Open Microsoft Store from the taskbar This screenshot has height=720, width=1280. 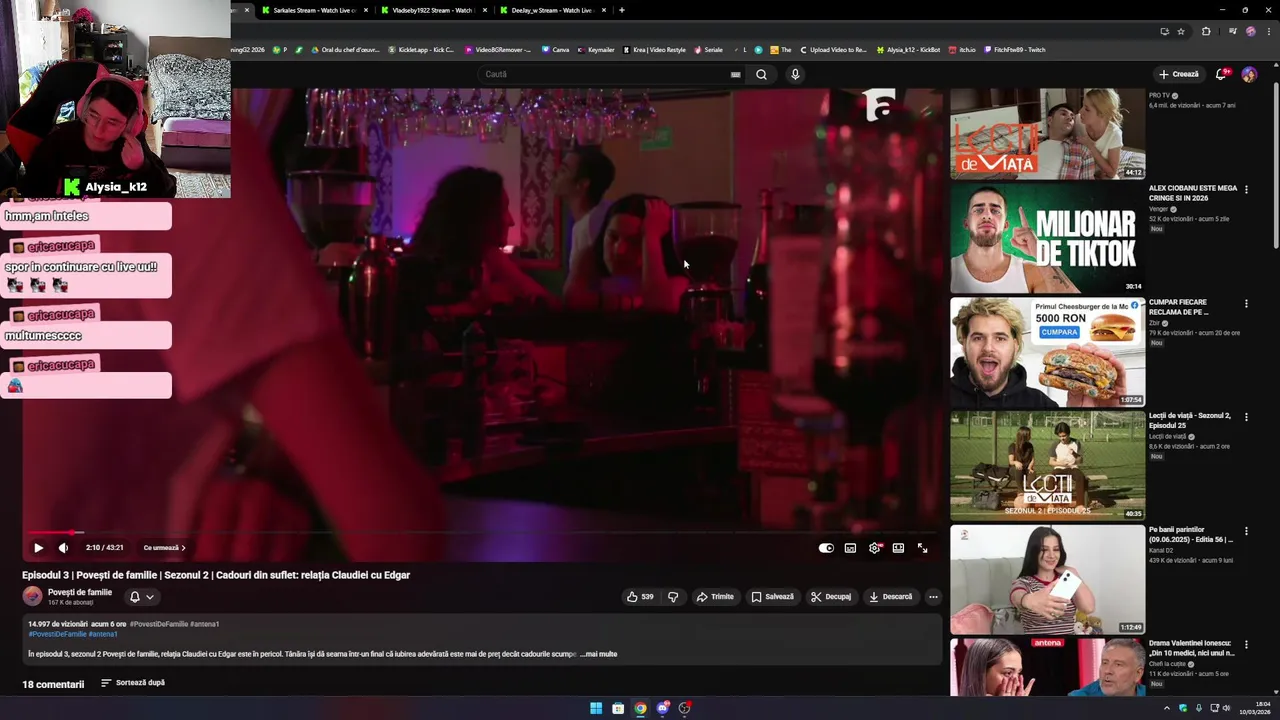tap(618, 708)
